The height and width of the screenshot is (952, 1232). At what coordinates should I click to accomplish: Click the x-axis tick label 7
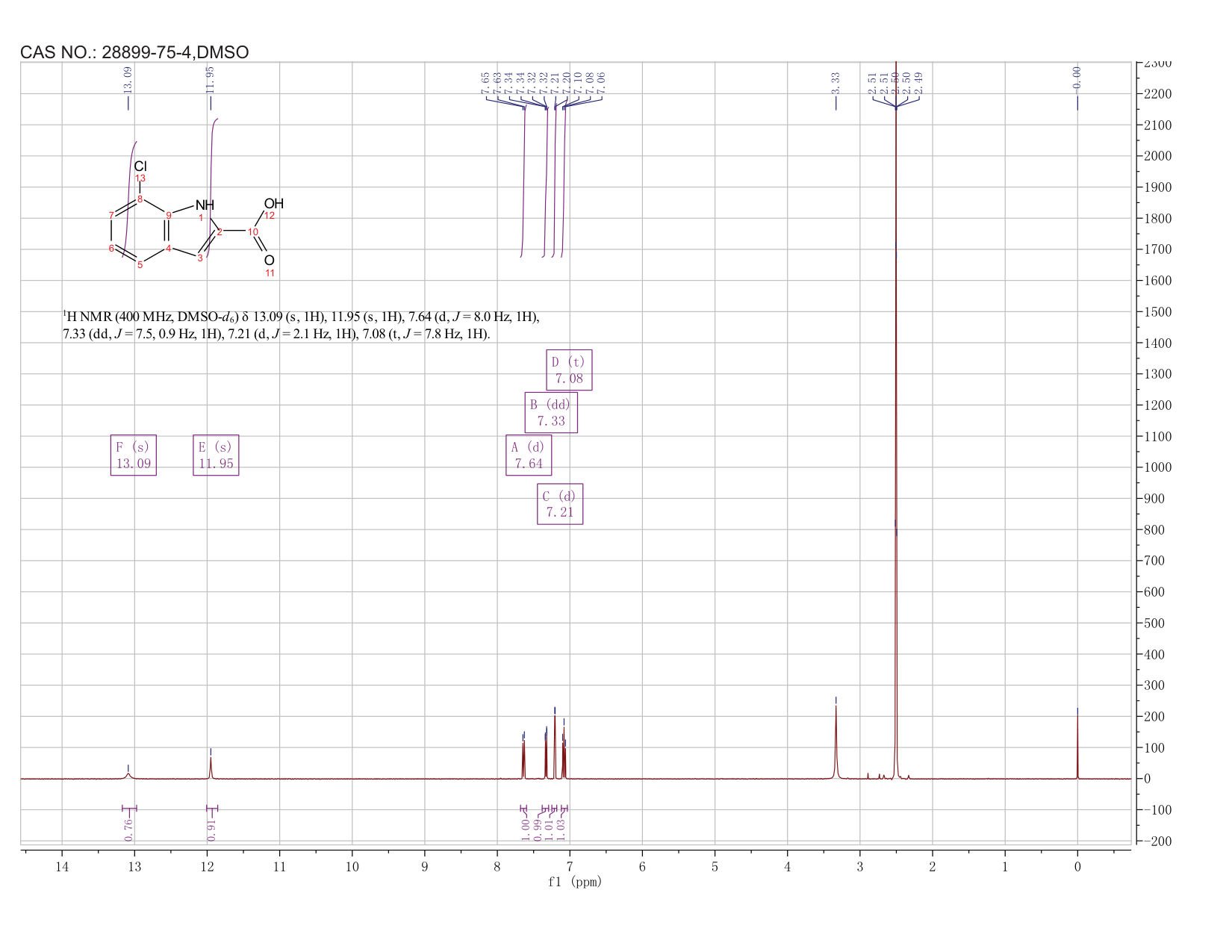pyautogui.click(x=570, y=866)
